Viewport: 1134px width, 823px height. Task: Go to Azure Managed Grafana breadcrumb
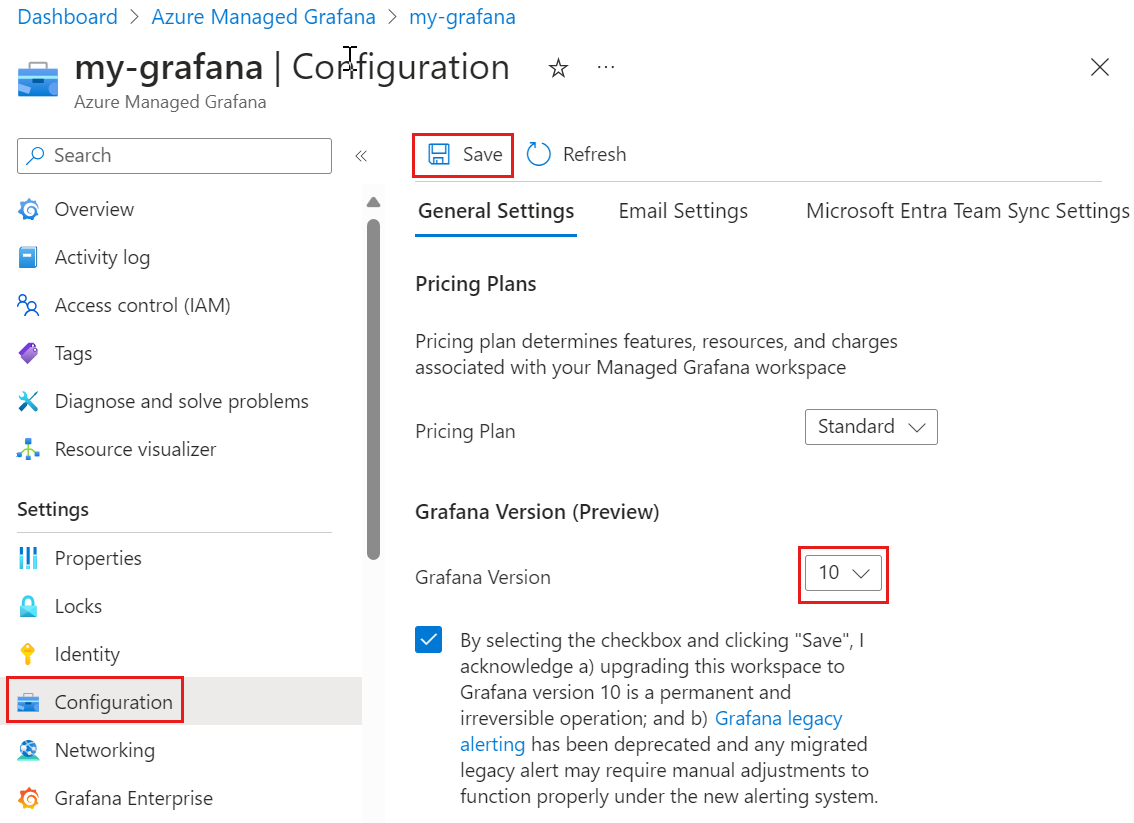[264, 17]
